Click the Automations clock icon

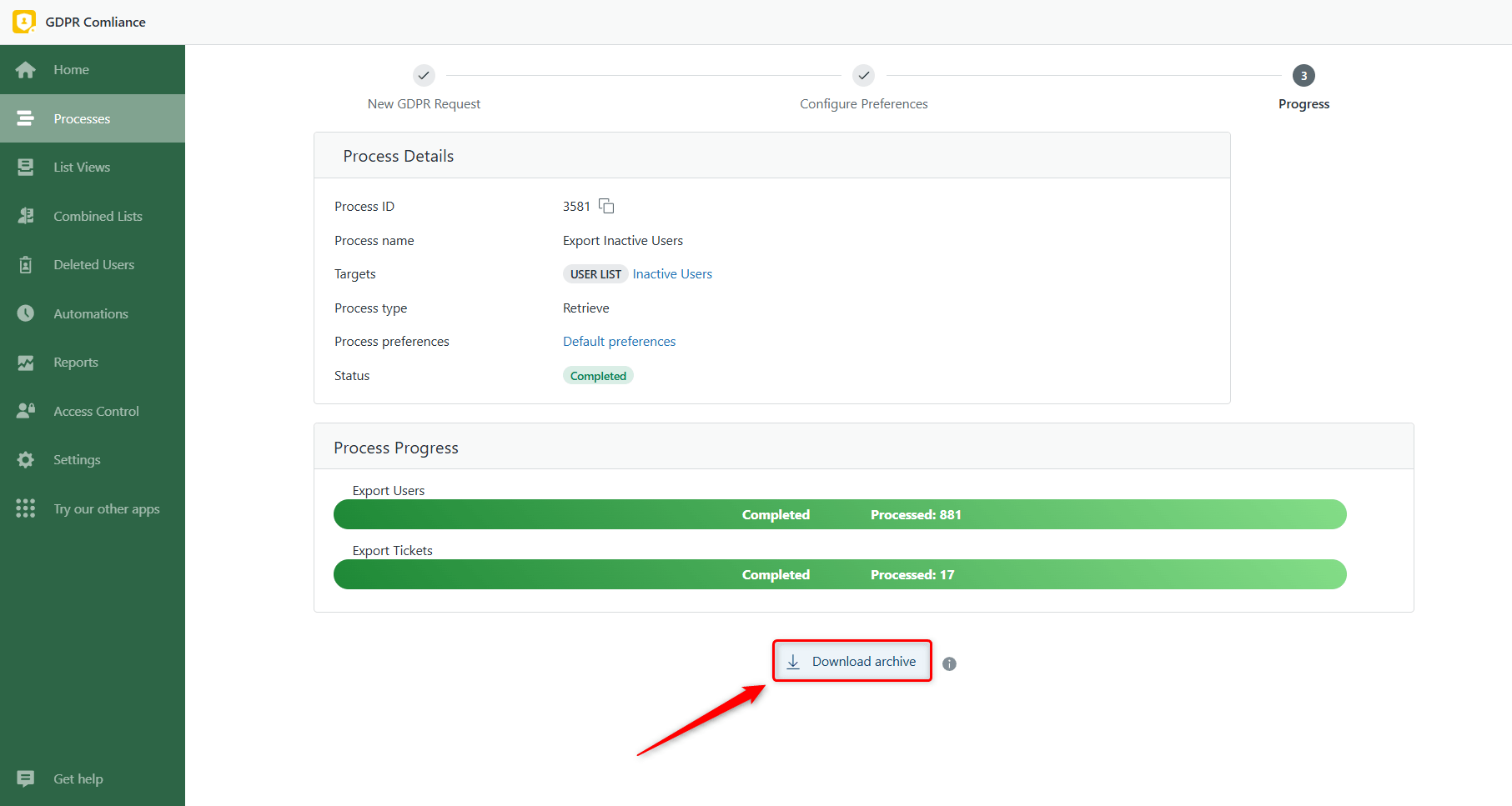point(26,313)
